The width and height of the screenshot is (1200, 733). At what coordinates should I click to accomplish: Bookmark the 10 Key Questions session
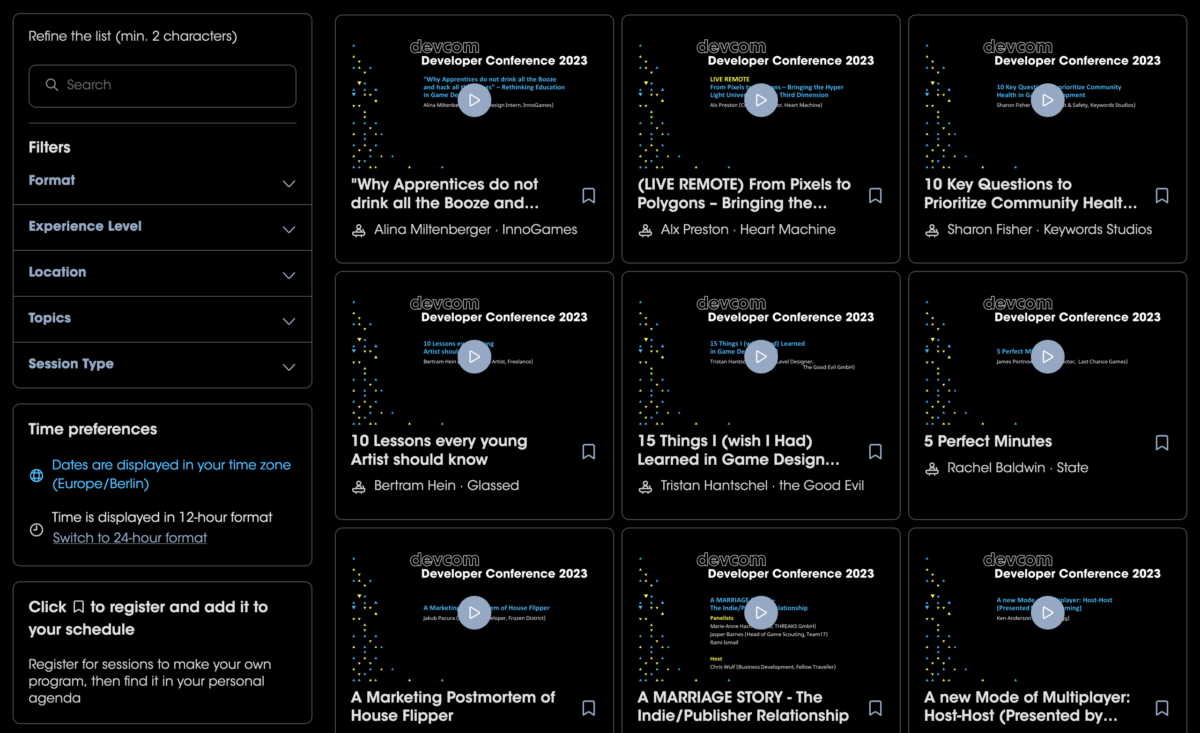[x=1161, y=195]
